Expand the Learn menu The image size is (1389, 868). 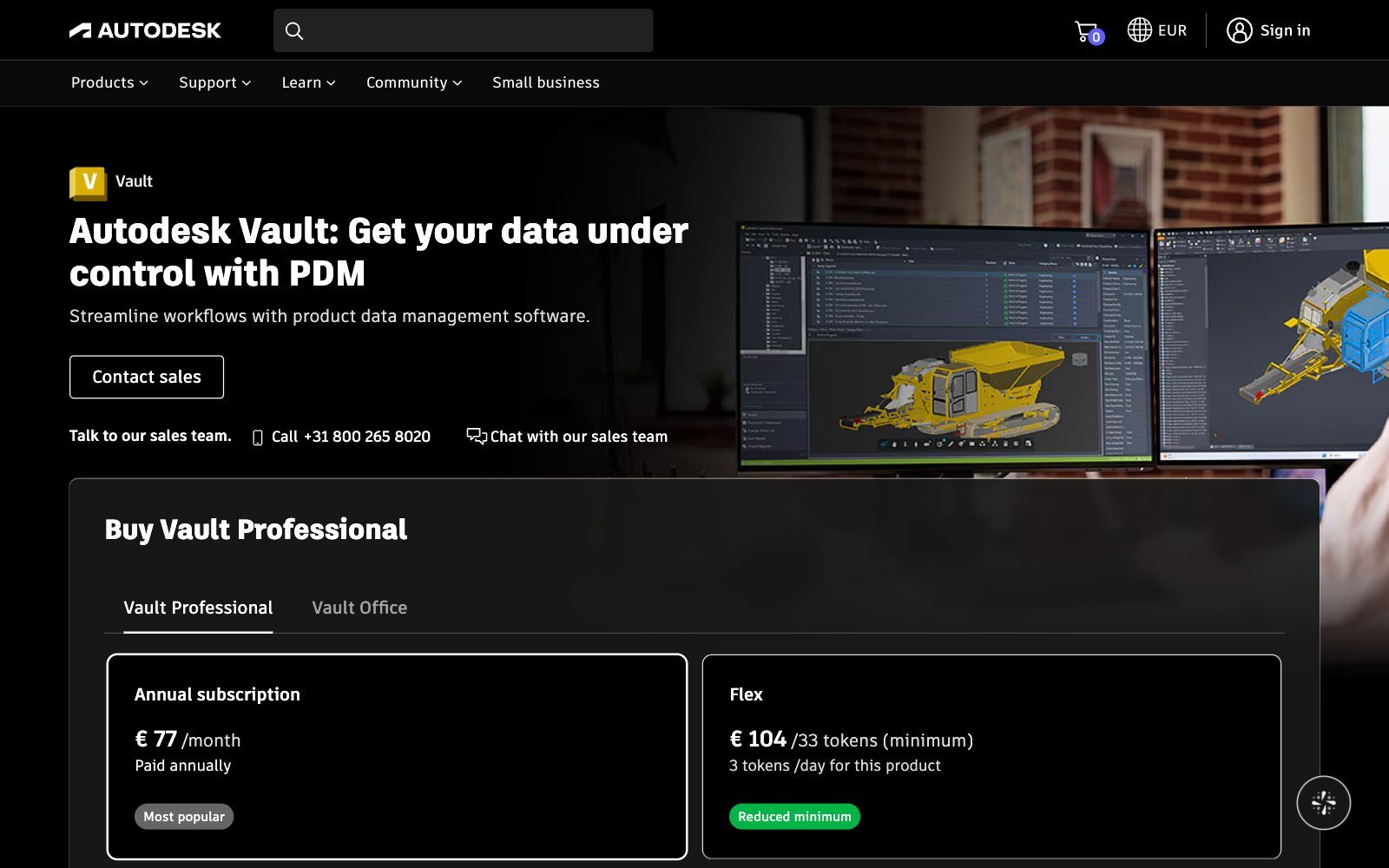pos(308,82)
